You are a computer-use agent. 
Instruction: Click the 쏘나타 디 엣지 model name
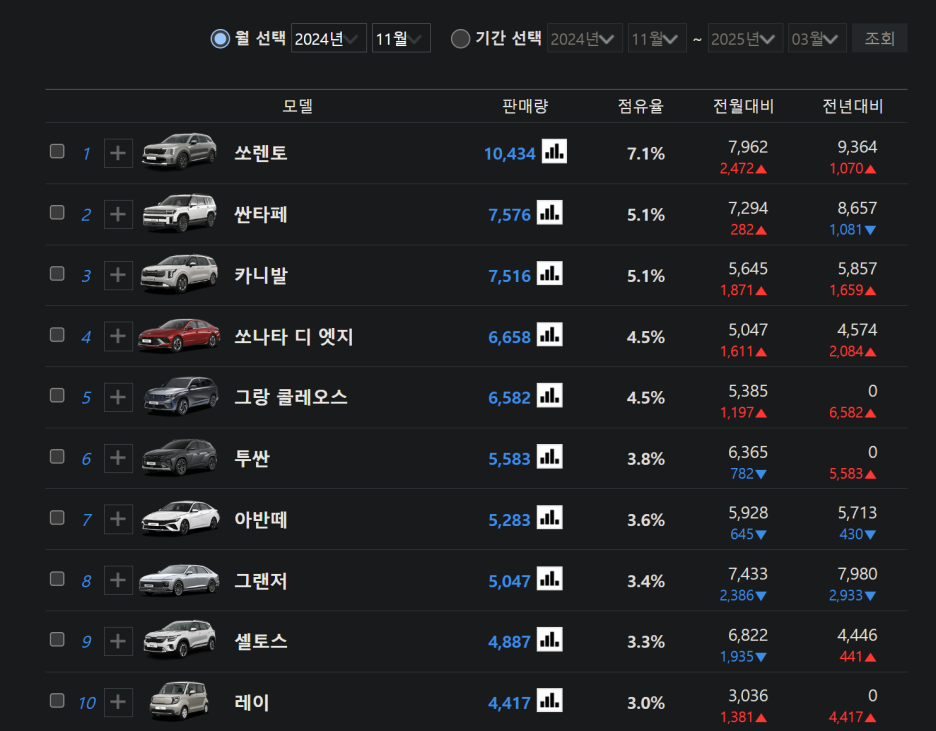click(x=294, y=337)
